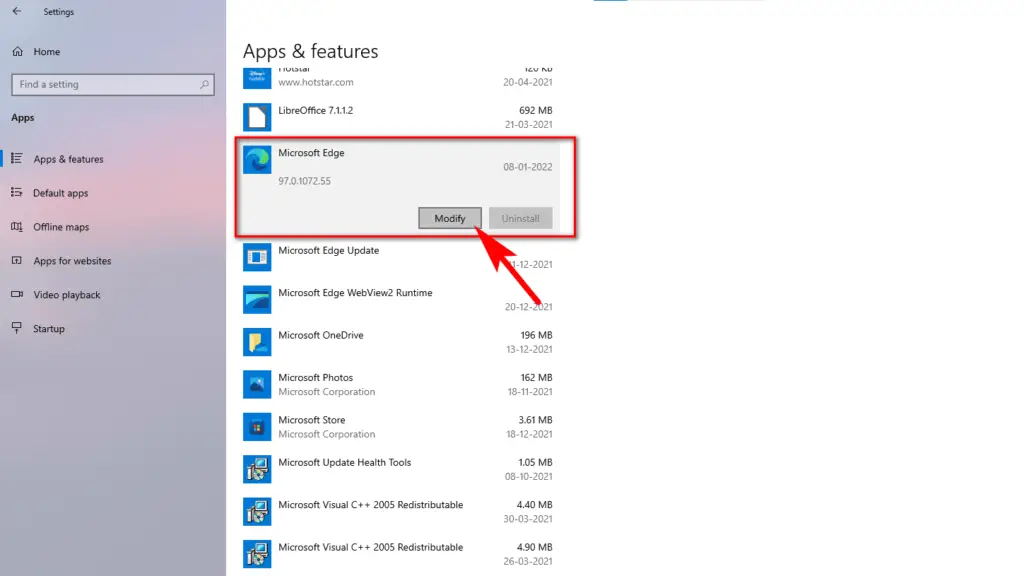The height and width of the screenshot is (576, 1024).
Task: Click the Uninstall button for Microsoft Edge
Action: [x=520, y=218]
